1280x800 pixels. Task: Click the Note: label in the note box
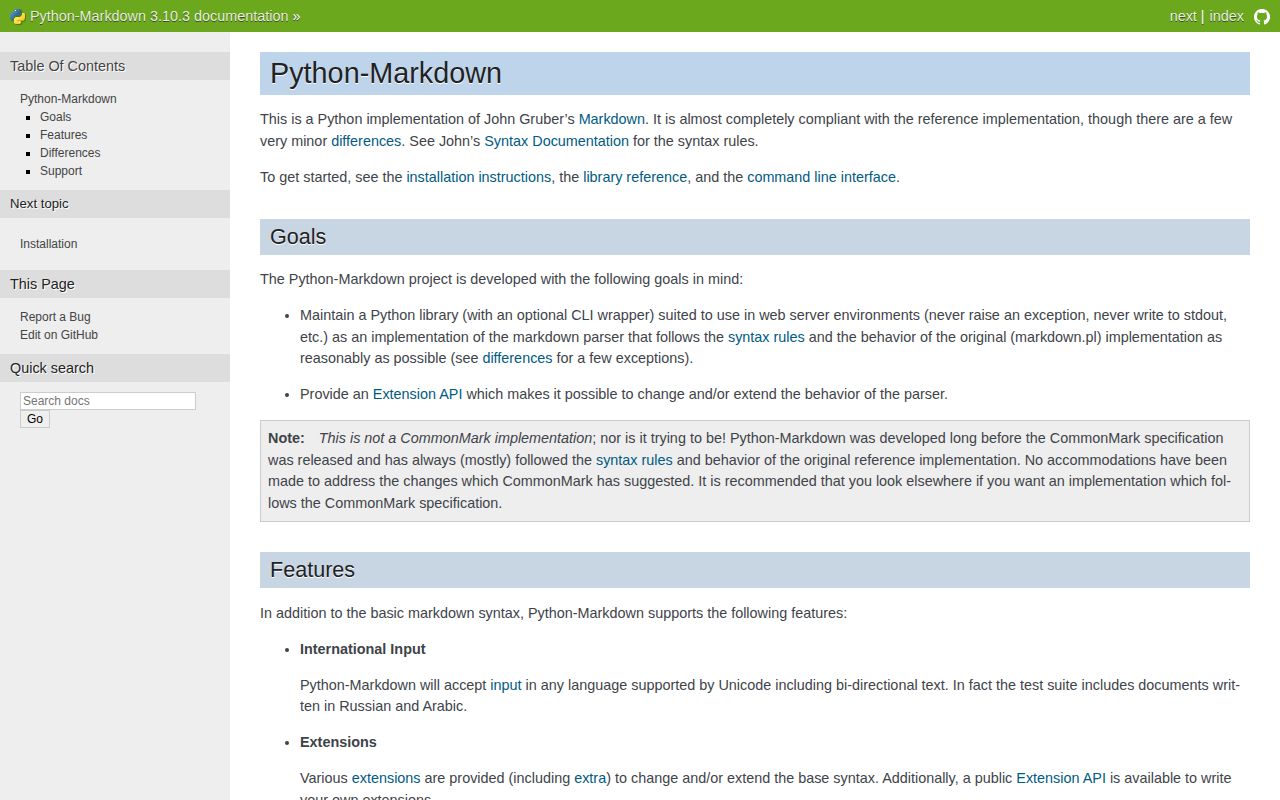286,438
